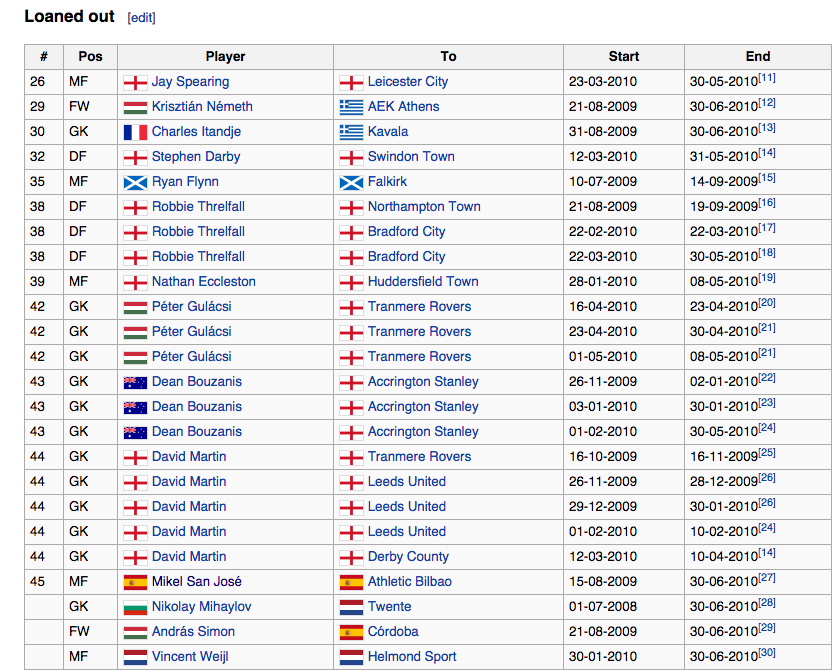Open reference [27] in San José's row
The width and height of the screenshot is (833, 670).
click(767, 578)
